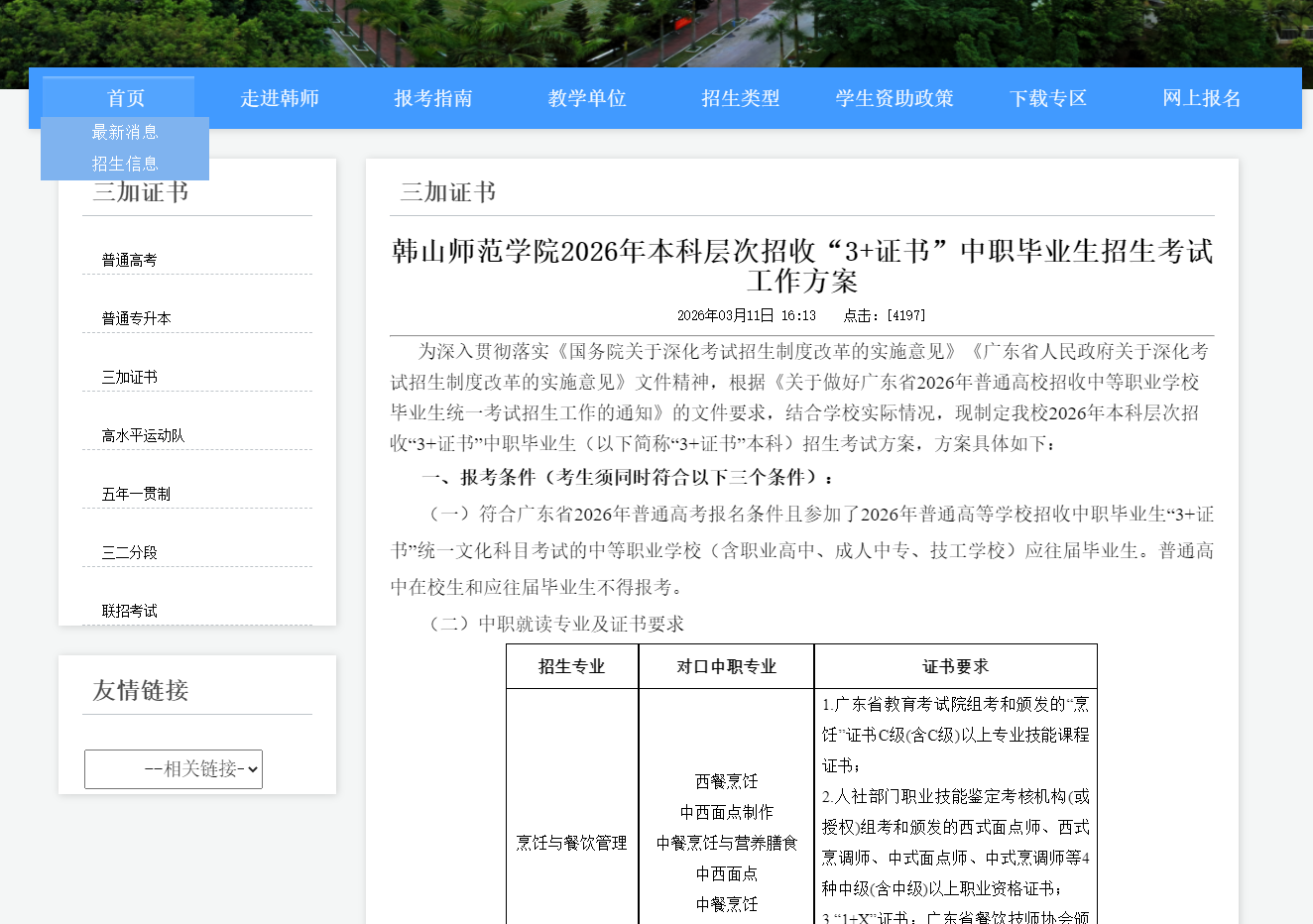Open the 走进韩师 navigation menu
This screenshot has width=1313, height=924.
280,98
